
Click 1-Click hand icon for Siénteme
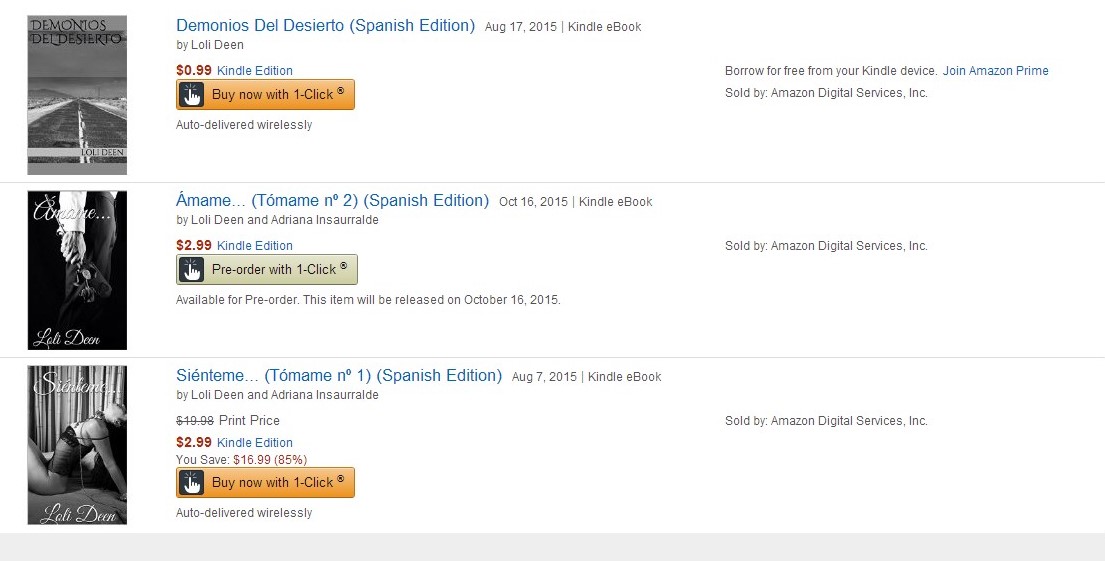192,483
